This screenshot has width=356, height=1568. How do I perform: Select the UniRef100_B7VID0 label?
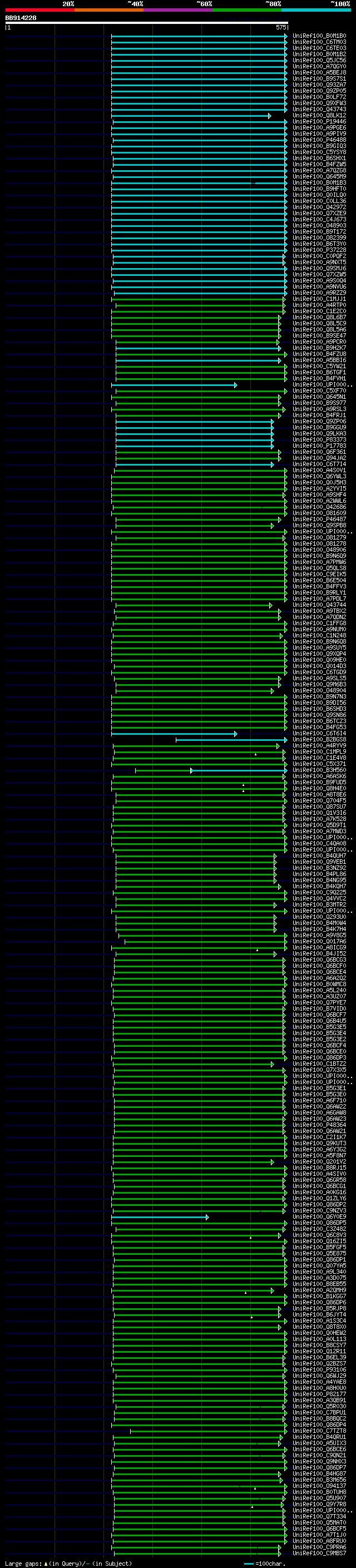pos(319,1009)
